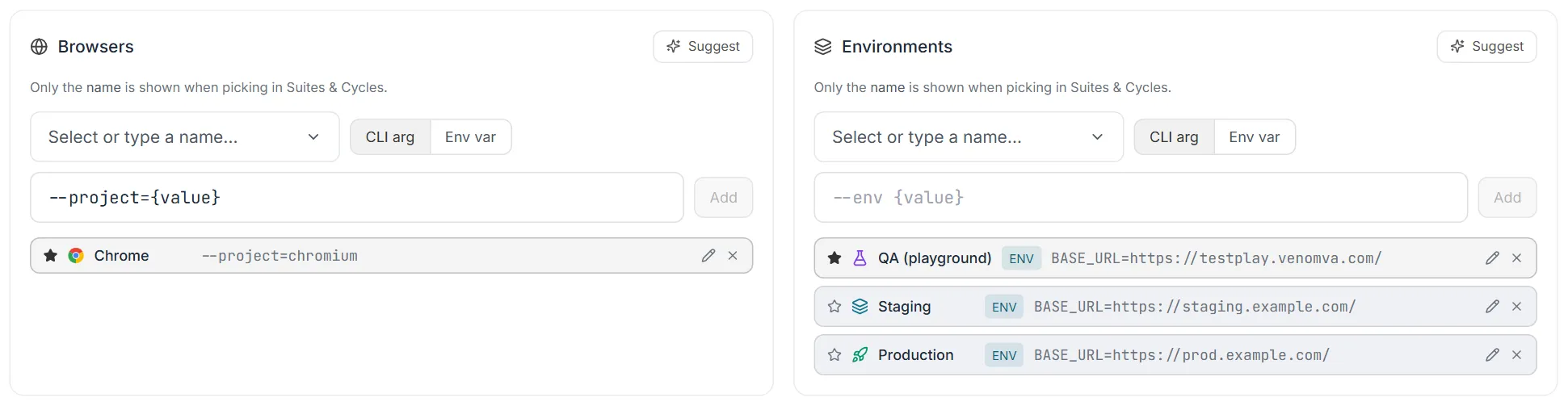Delete the QA (playground) environment
Image resolution: width=1568 pixels, height=406 pixels.
pos(1516,258)
